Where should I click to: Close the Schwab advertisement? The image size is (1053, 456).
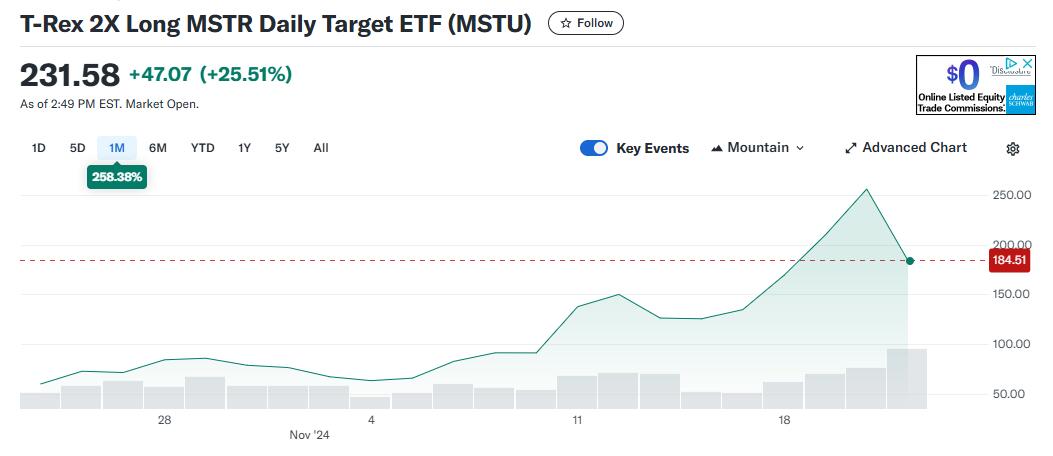[1026, 63]
